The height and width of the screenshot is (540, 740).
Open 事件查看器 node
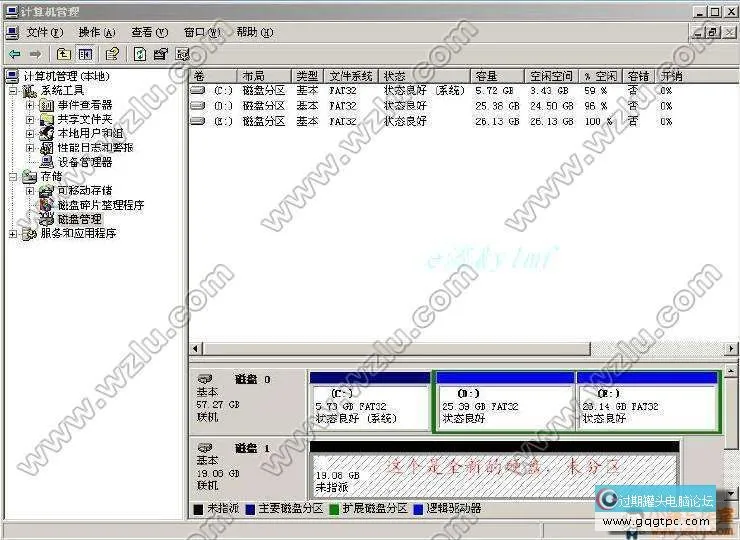click(85, 105)
